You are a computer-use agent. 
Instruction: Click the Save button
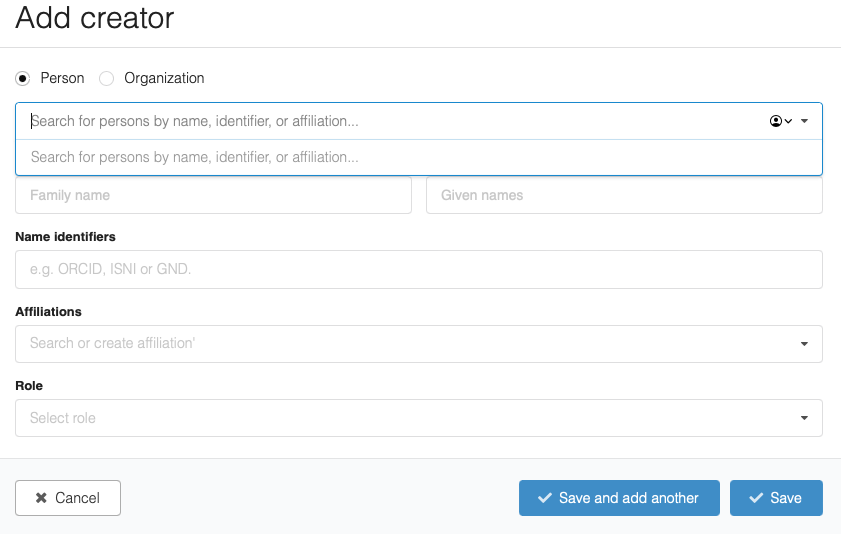776,498
